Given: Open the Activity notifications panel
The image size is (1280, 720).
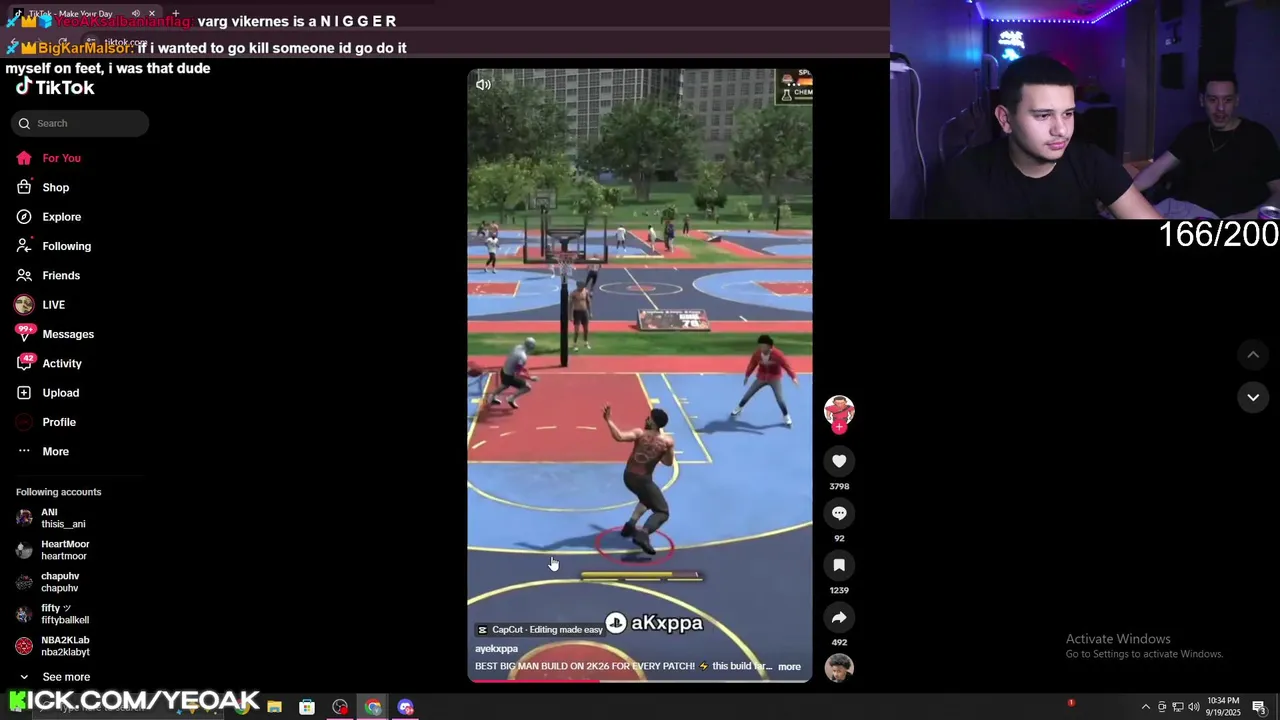Looking at the screenshot, I should 48,363.
